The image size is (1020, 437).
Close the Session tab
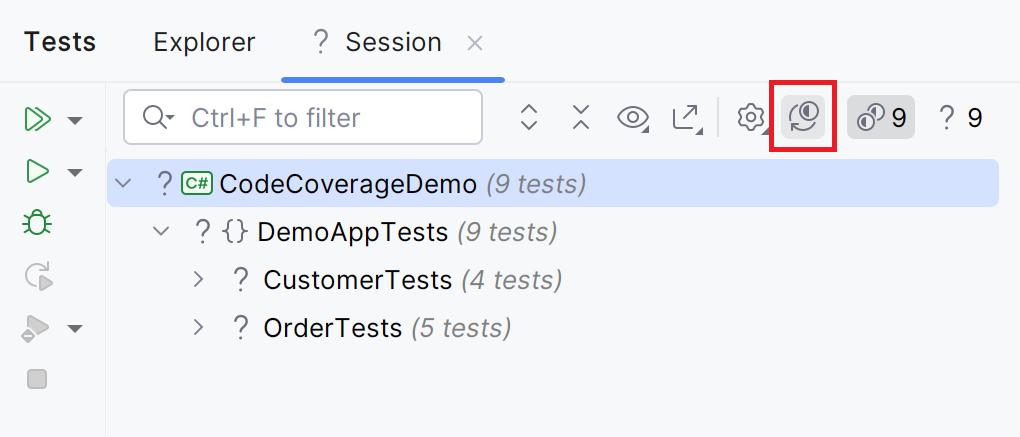pyautogui.click(x=475, y=43)
